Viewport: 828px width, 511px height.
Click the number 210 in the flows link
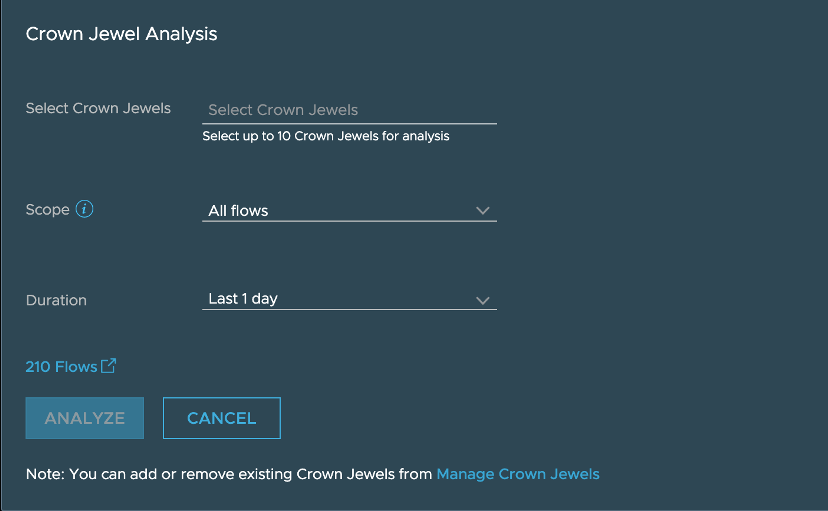click(x=38, y=367)
